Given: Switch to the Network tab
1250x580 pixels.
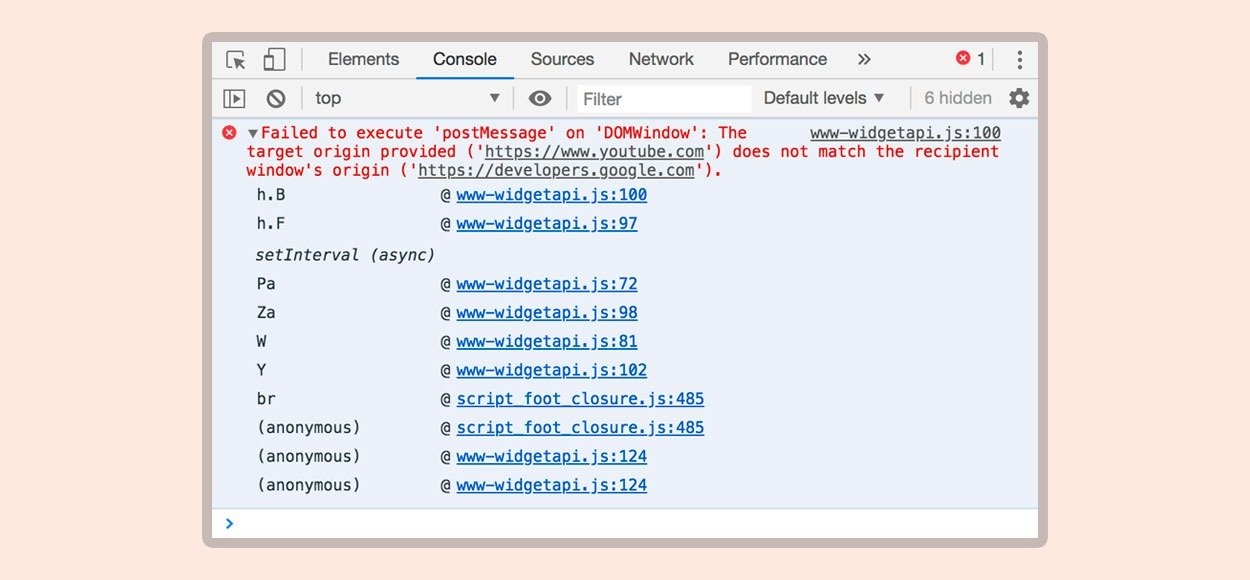Looking at the screenshot, I should [661, 59].
